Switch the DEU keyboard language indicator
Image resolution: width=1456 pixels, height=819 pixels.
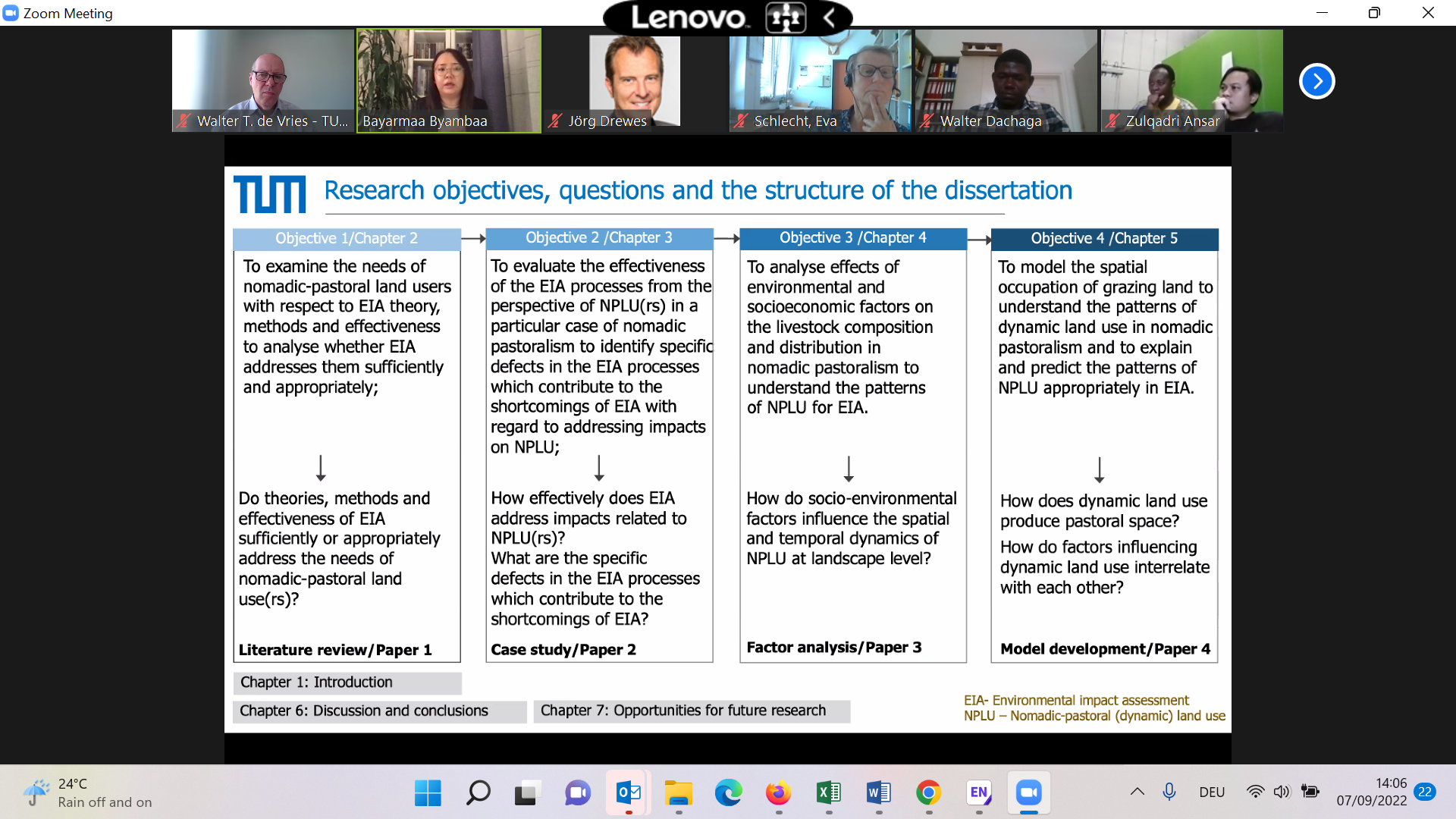pos(1212,792)
